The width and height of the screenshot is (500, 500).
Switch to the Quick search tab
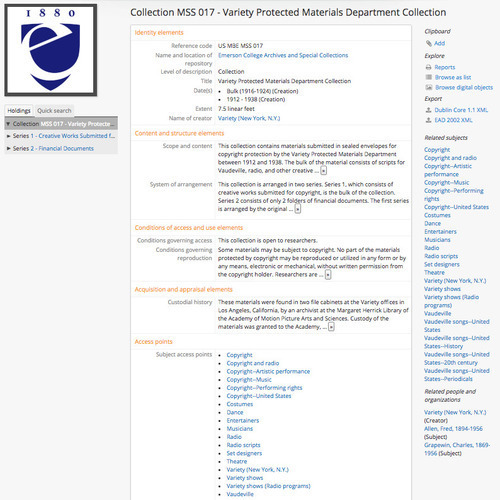[x=54, y=111]
